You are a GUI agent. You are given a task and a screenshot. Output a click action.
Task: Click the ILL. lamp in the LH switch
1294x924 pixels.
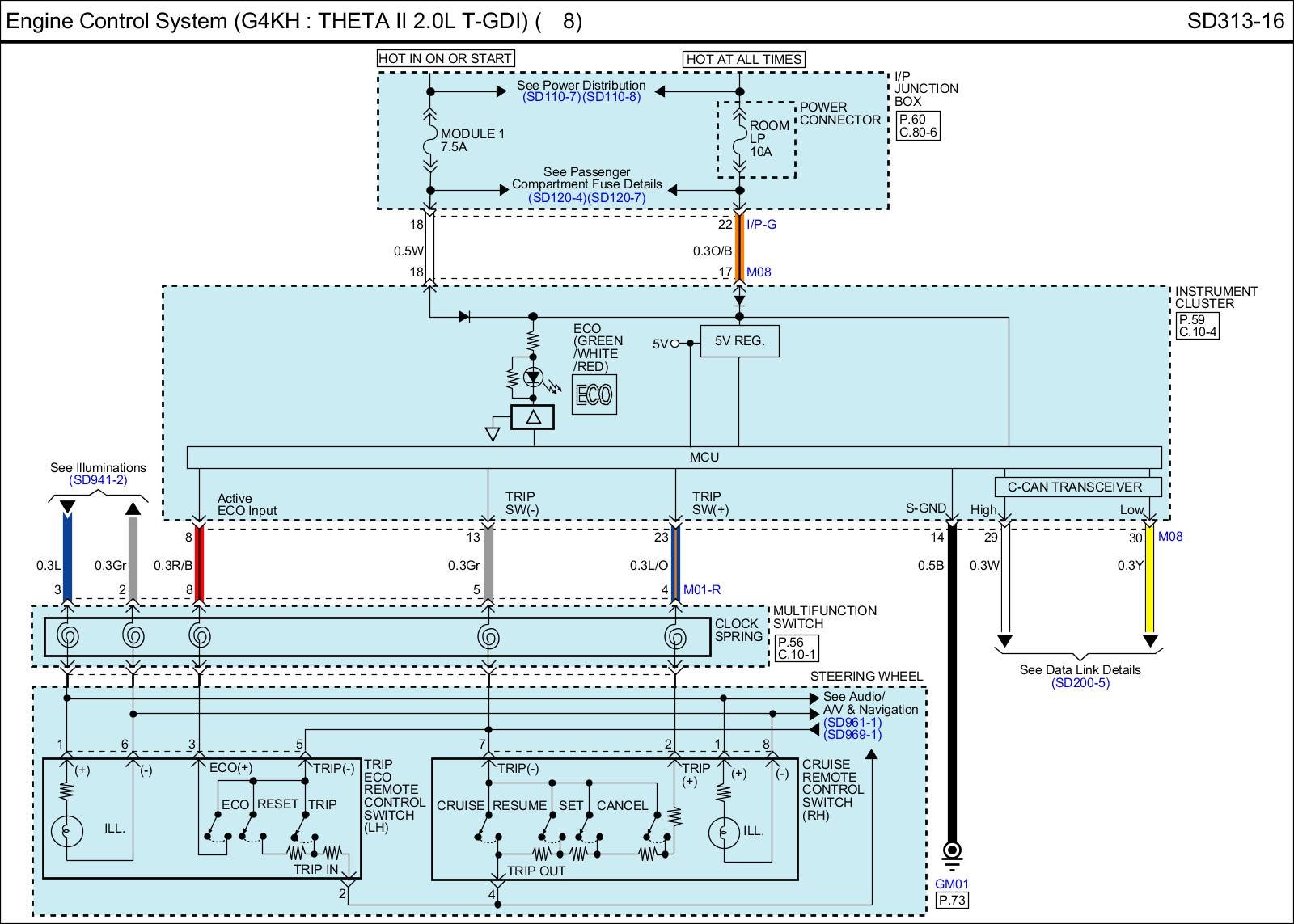click(x=66, y=830)
